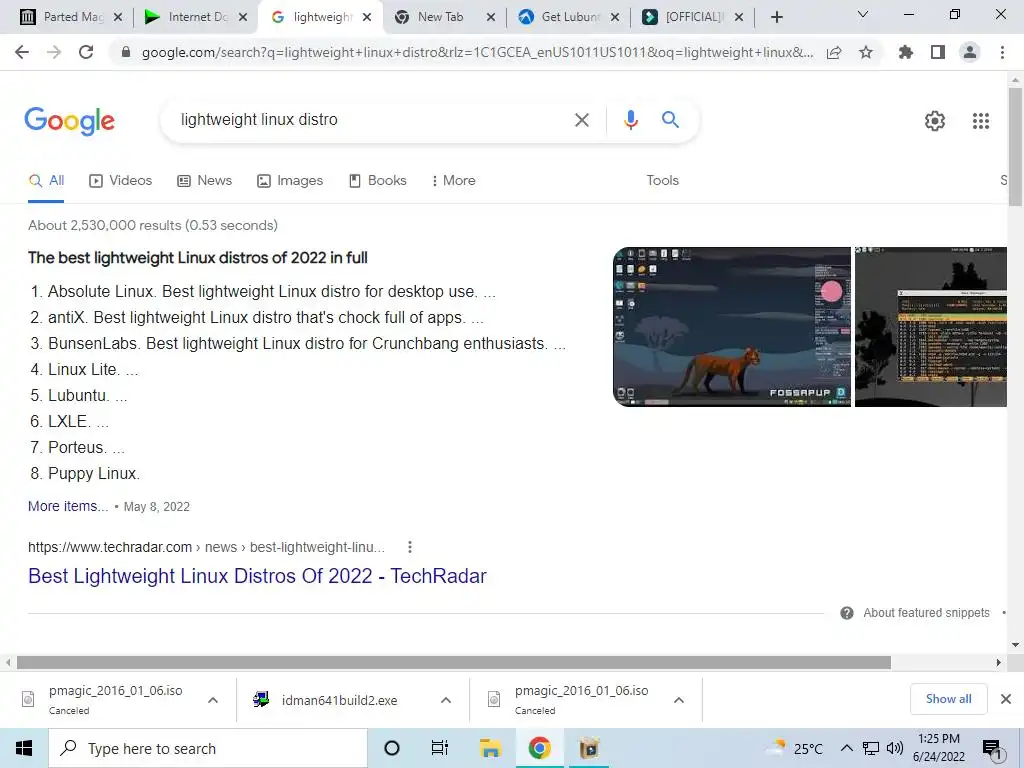
Task: Click the vertical page scrollbar thumb
Action: pyautogui.click(x=1015, y=148)
